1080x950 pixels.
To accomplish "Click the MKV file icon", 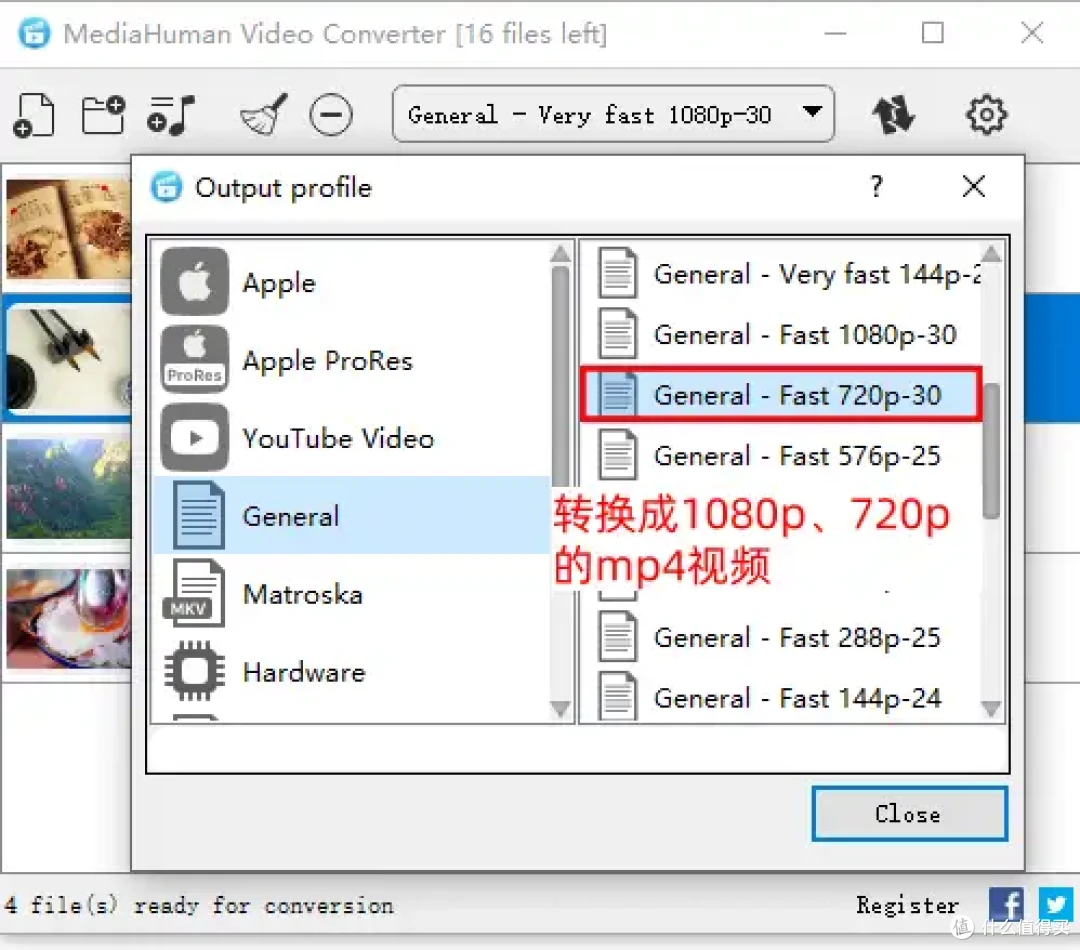I will click(194, 593).
